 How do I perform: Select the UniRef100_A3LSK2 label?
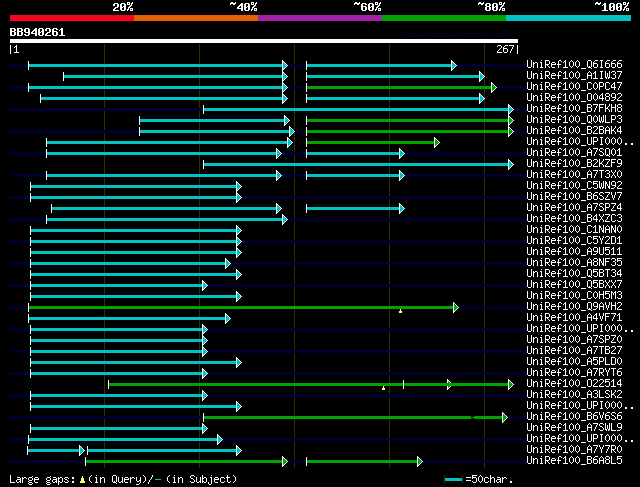574,395
